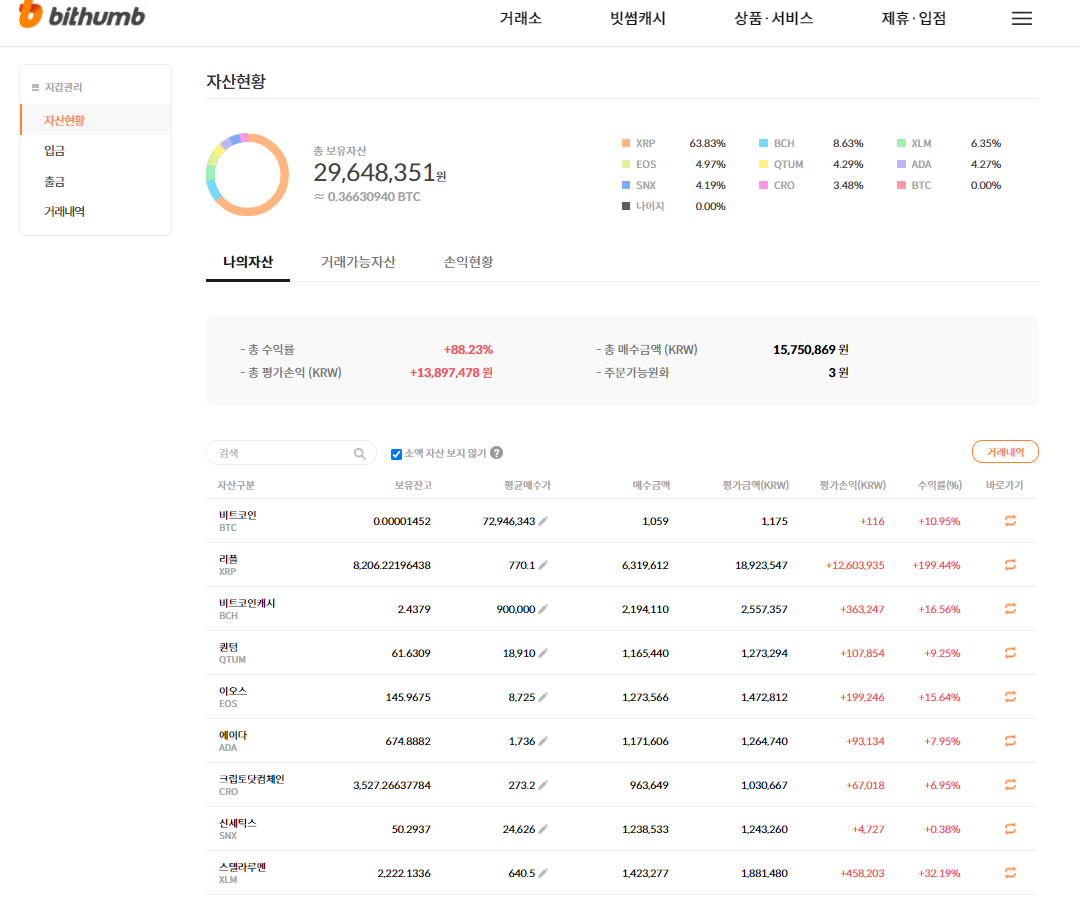This screenshot has height=900, width=1080.
Task: Click the EOS shortcut swap icon
Action: (1010, 697)
